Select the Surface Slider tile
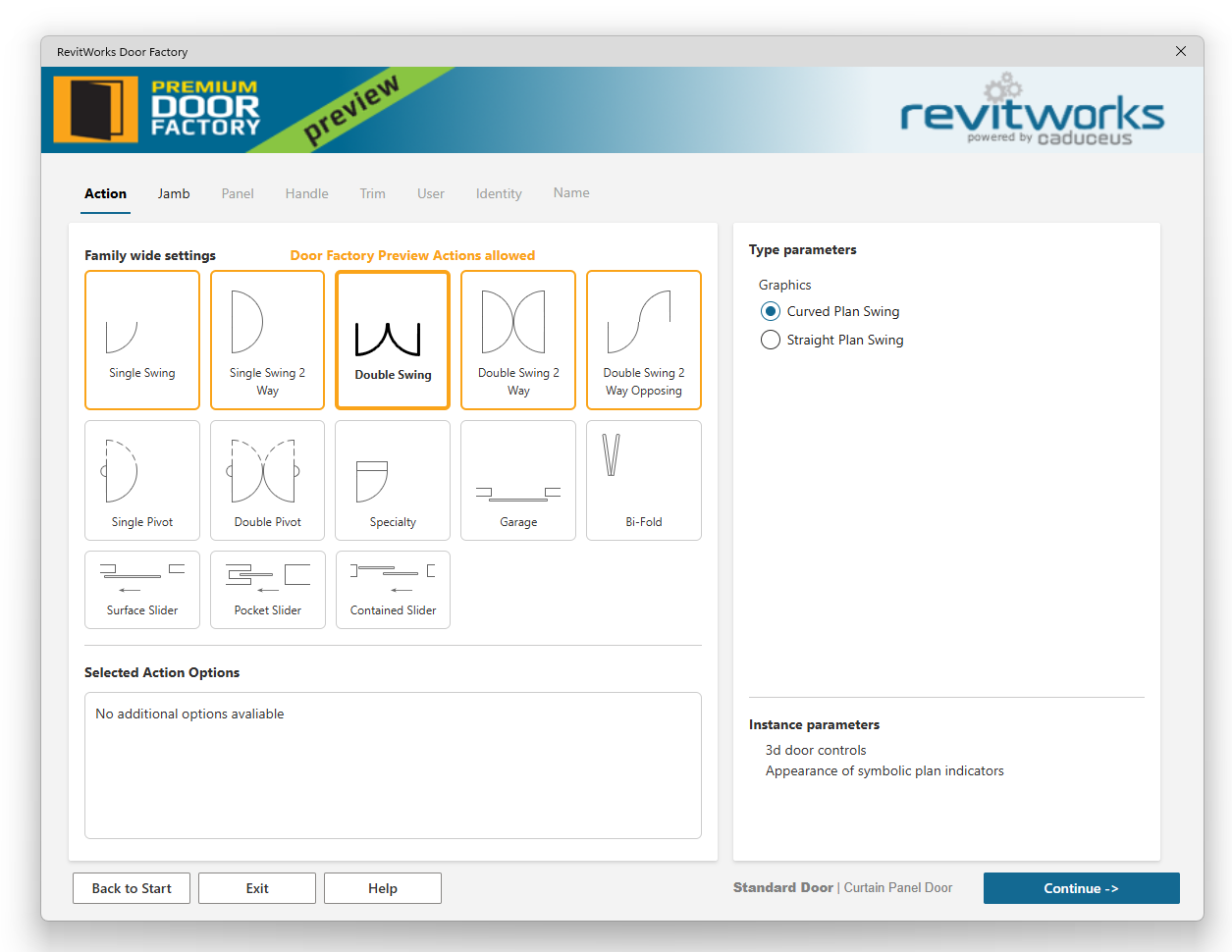1232x952 pixels. click(x=142, y=589)
